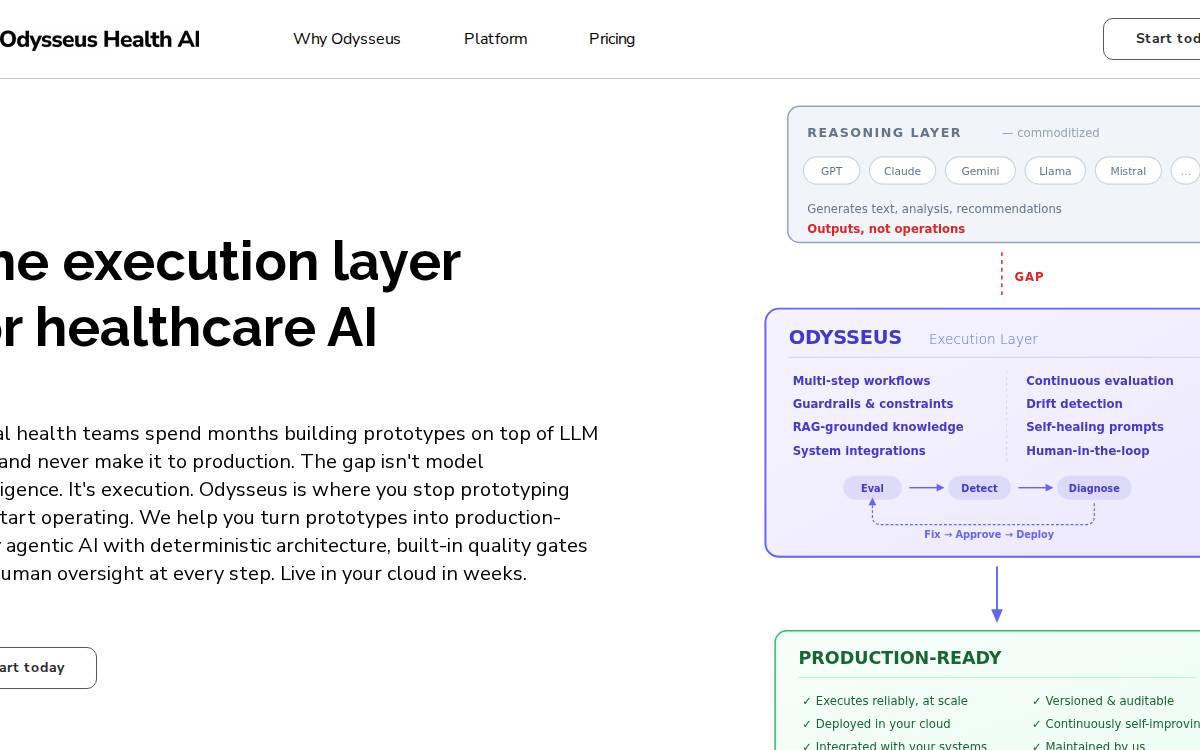Click the Diagnose step pill
The height and width of the screenshot is (750, 1200).
1094,488
